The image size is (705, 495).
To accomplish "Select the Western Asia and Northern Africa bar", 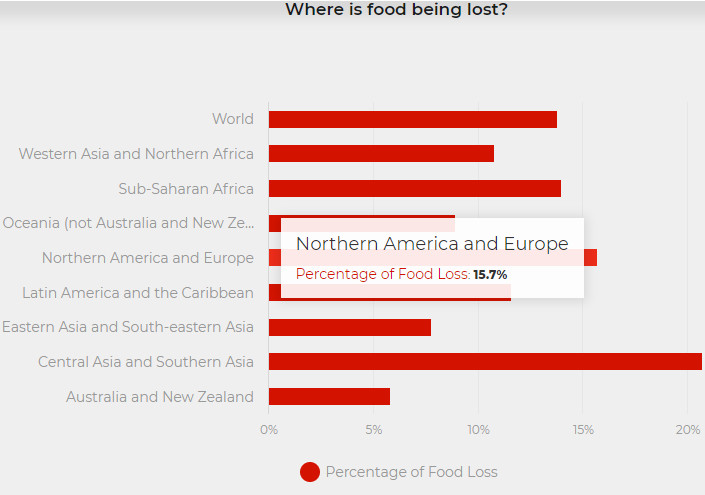I will tap(381, 154).
